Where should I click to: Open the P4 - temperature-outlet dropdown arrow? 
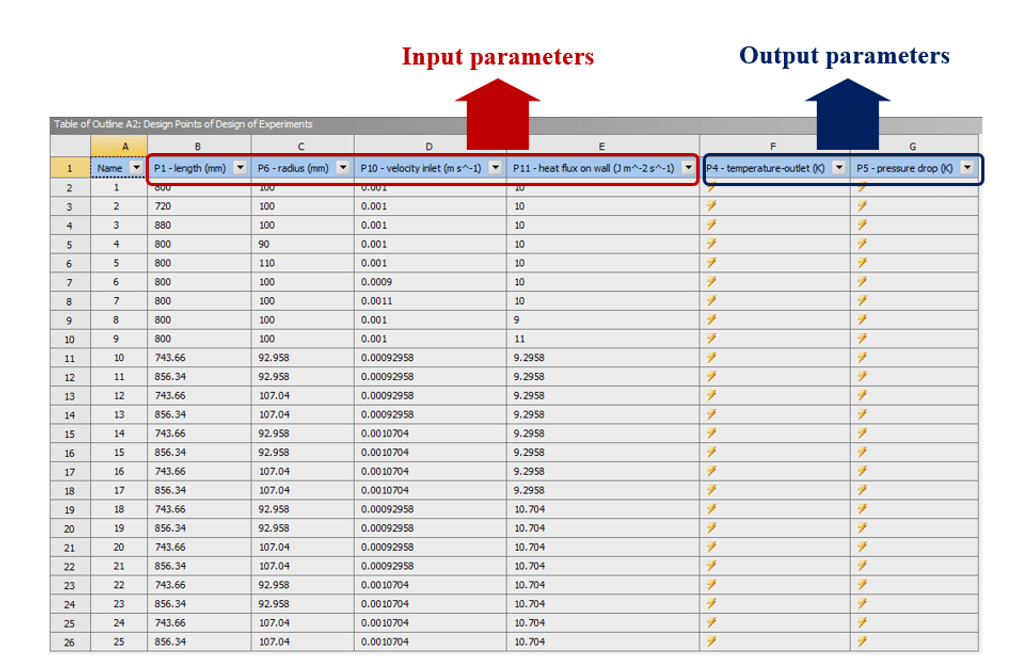(838, 168)
